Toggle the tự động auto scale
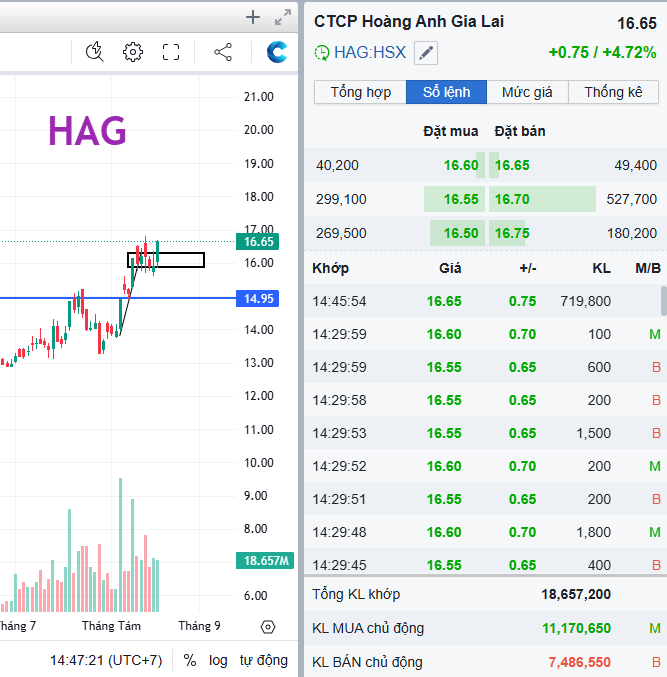Viewport: 667px width, 677px height. pos(263,660)
